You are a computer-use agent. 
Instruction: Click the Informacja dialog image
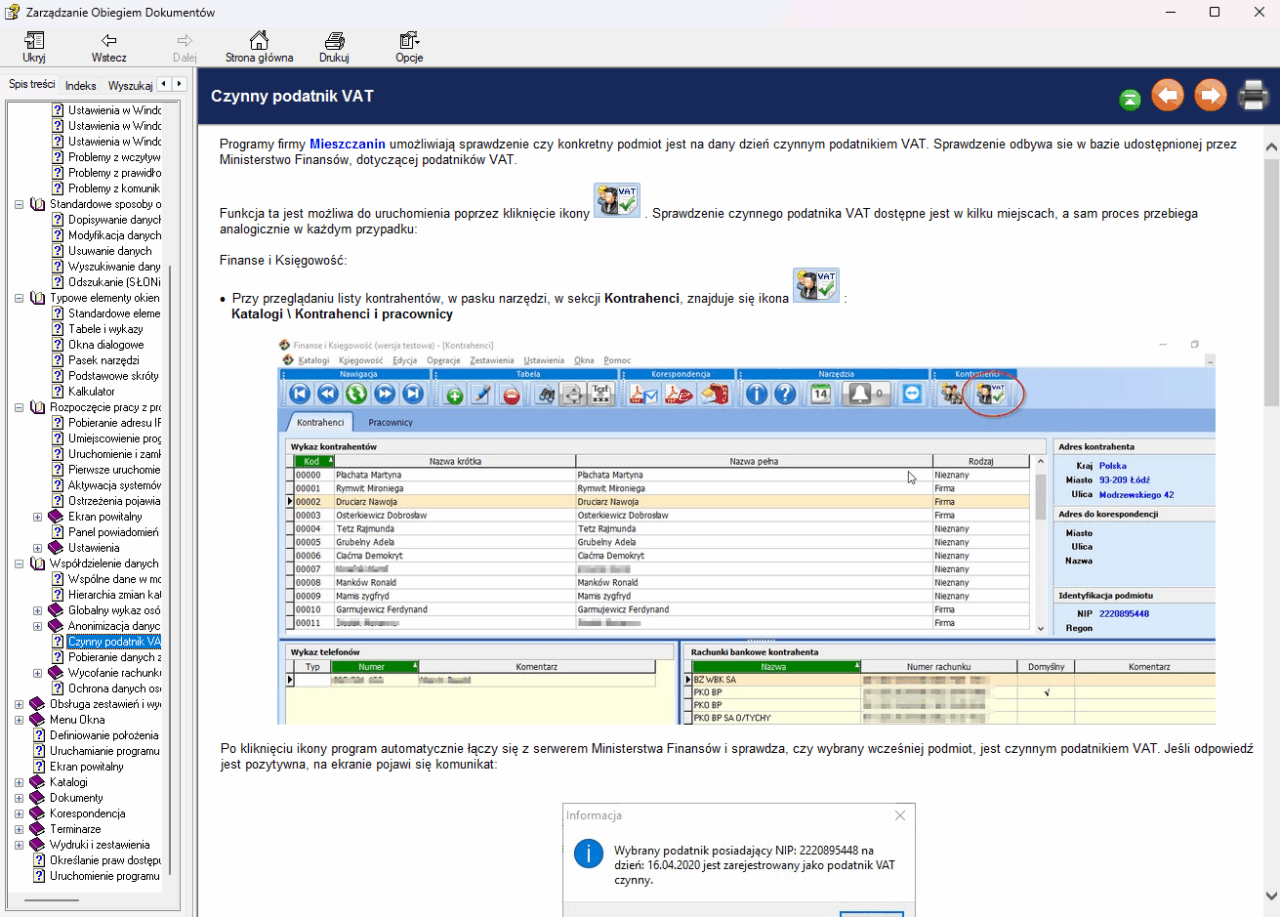pyautogui.click(x=739, y=858)
